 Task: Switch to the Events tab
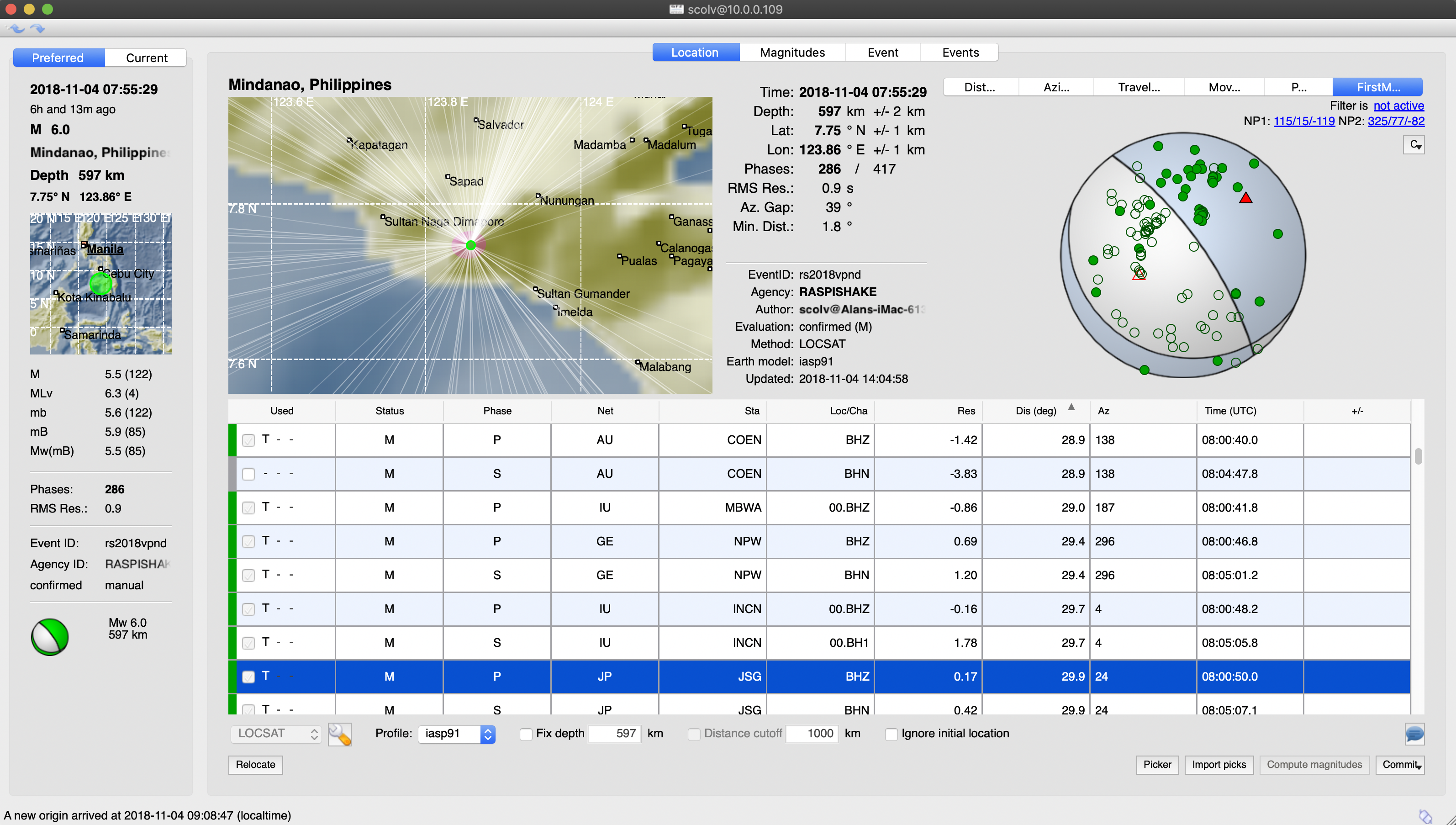(960, 52)
